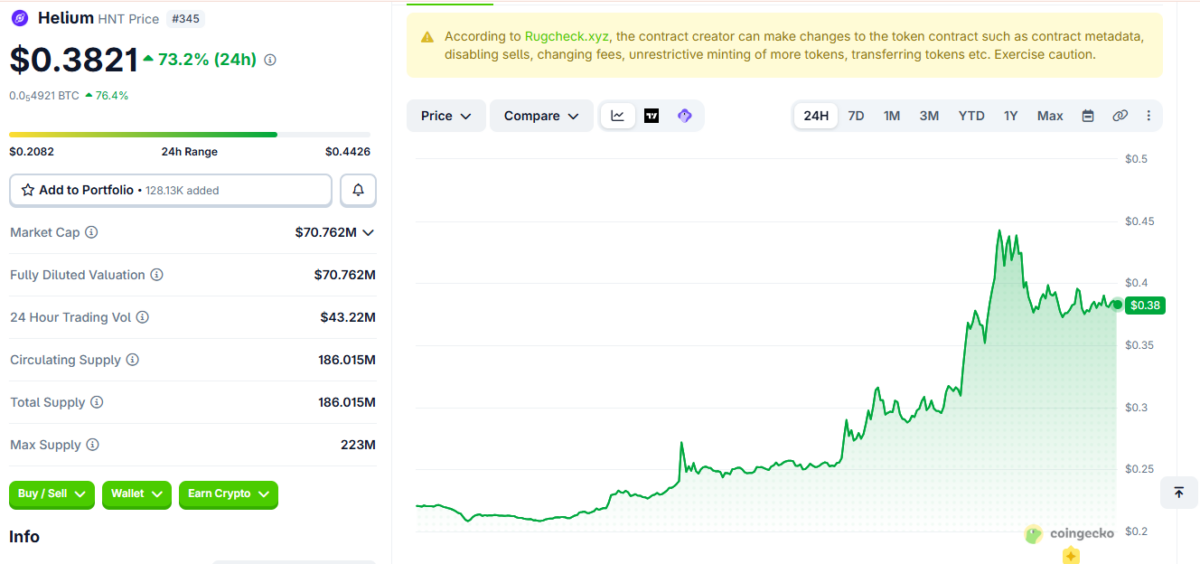Select the 1Y chart range
This screenshot has width=1200, height=564.
(x=1011, y=116)
